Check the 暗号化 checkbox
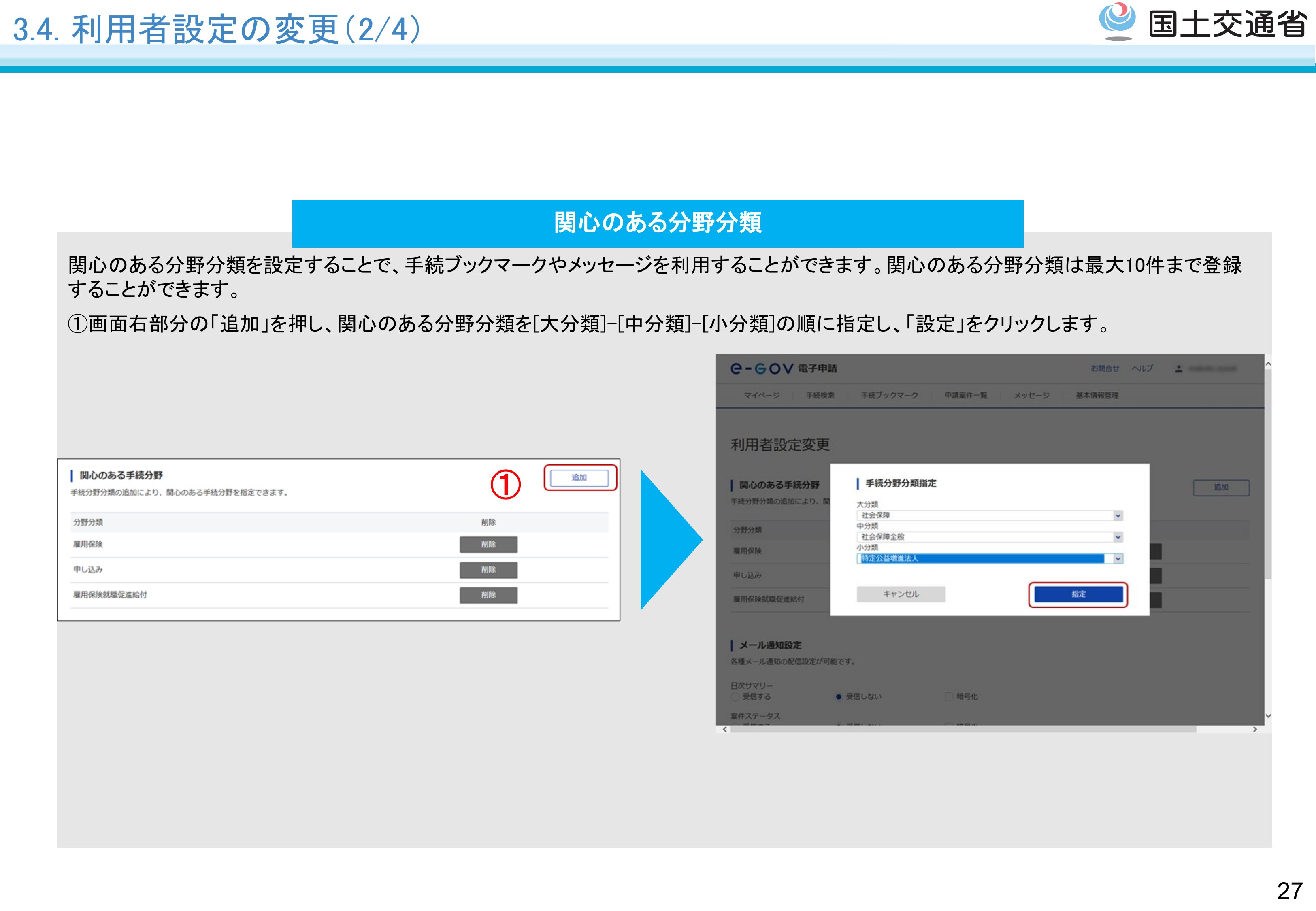Image resolution: width=1316 pixels, height=911 pixels. pyautogui.click(x=948, y=696)
